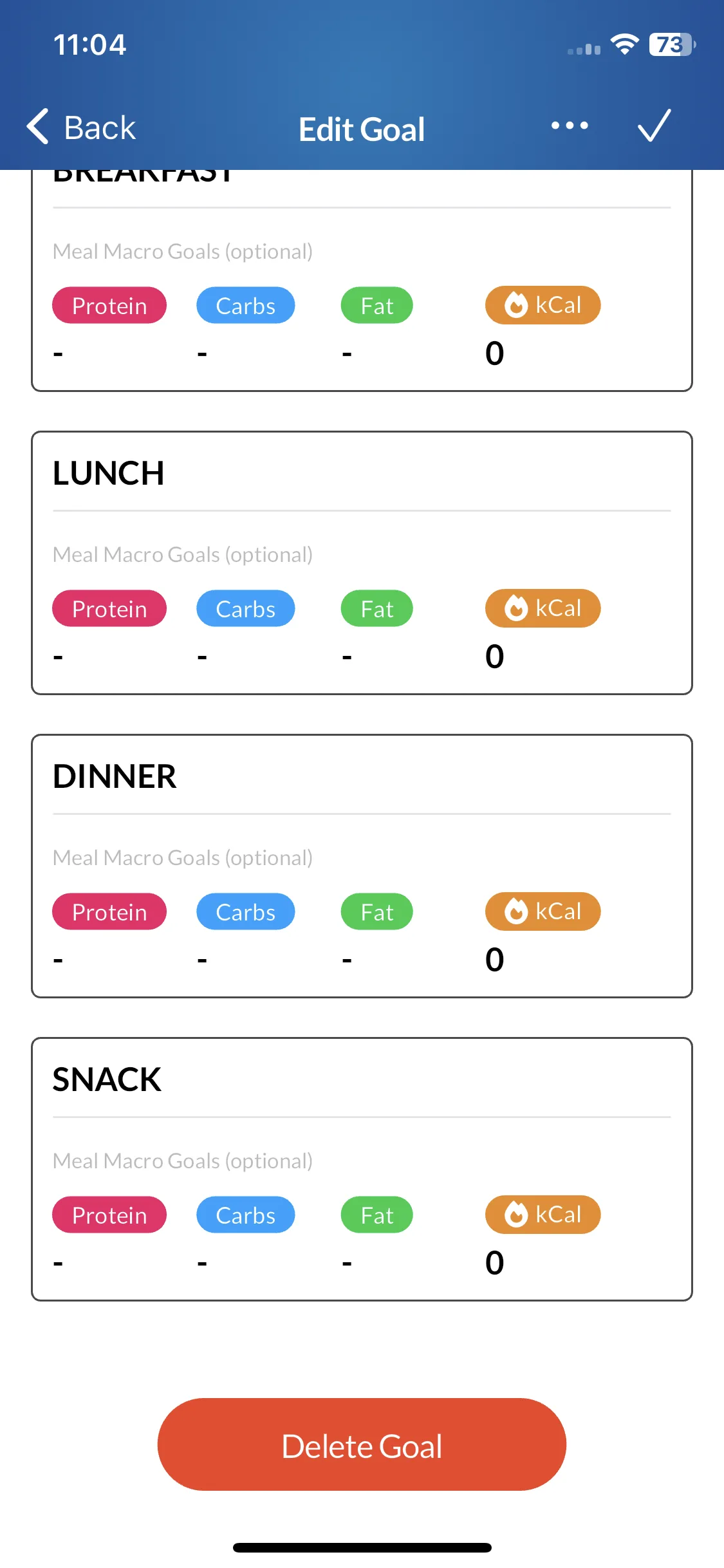724x1568 pixels.
Task: Tap the kCal flame badge under Lunch
Action: 543,608
